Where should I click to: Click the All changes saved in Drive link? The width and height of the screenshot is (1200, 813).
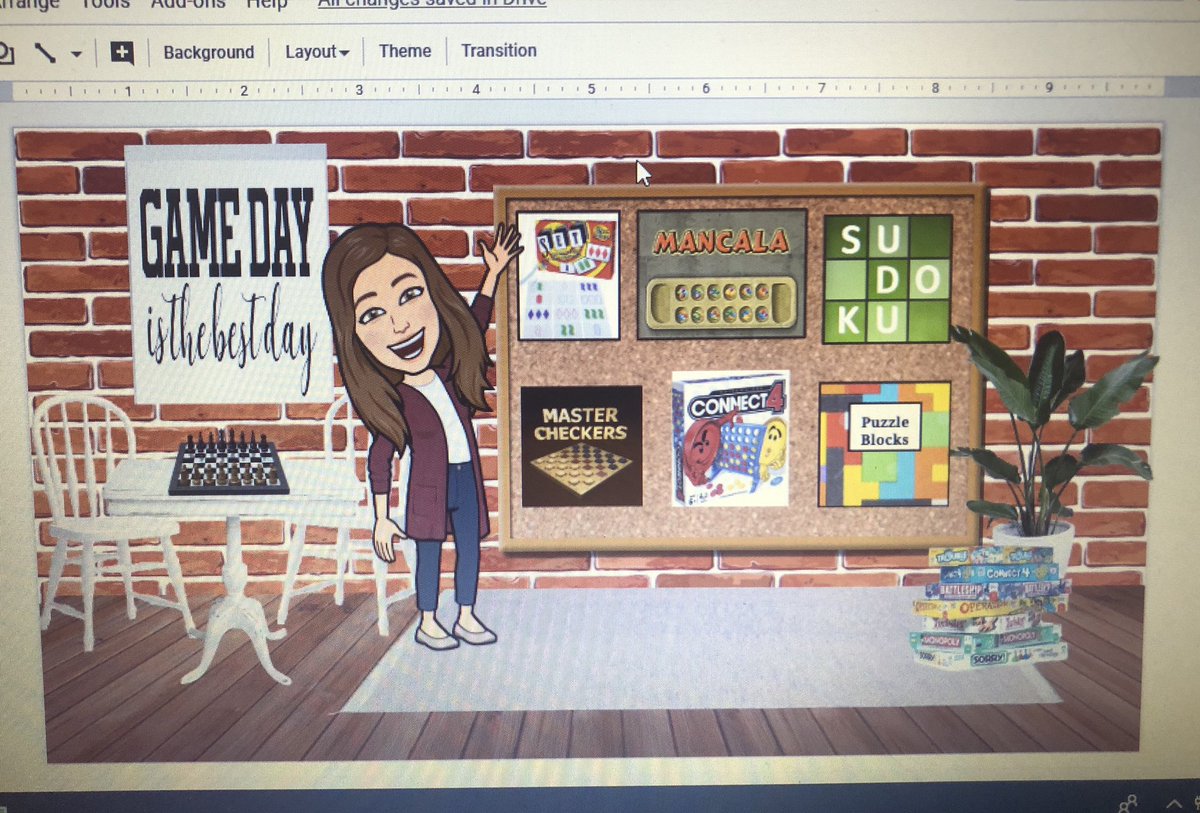pos(432,4)
